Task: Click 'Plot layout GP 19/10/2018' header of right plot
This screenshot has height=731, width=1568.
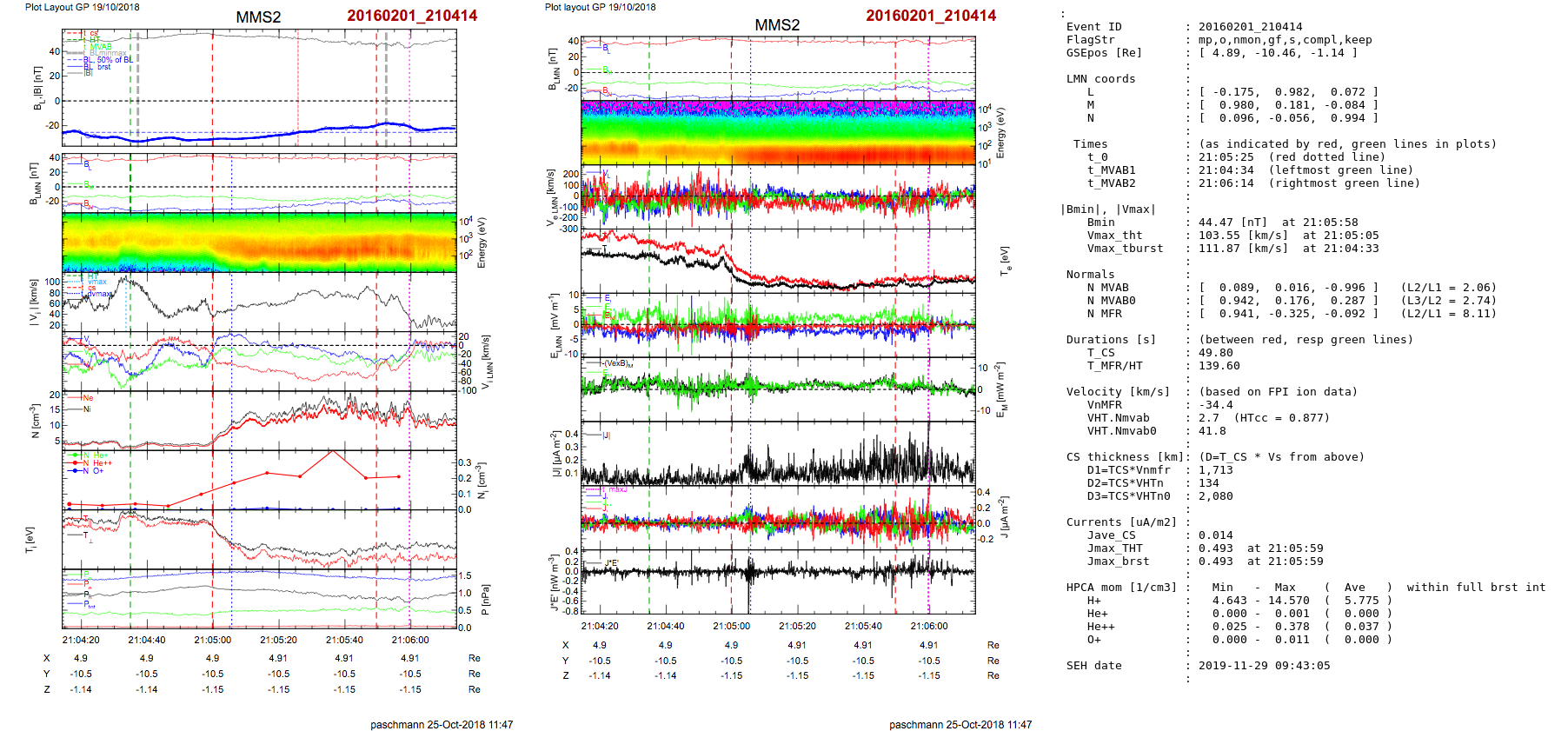Action: (601, 7)
